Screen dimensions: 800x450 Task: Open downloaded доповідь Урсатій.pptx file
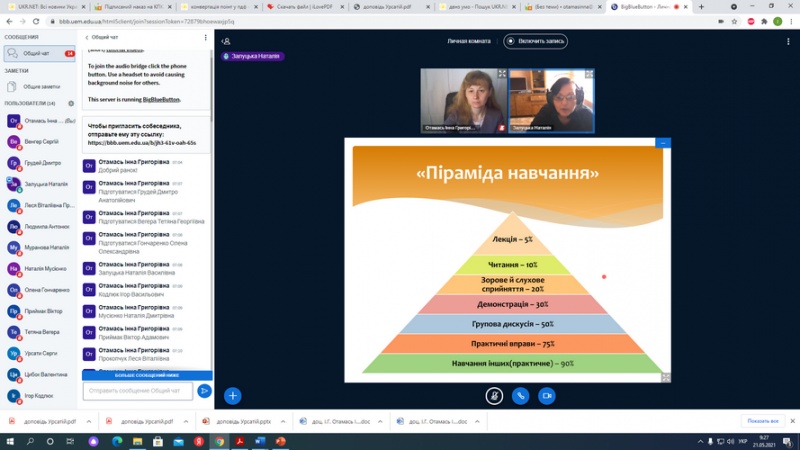pos(239,422)
